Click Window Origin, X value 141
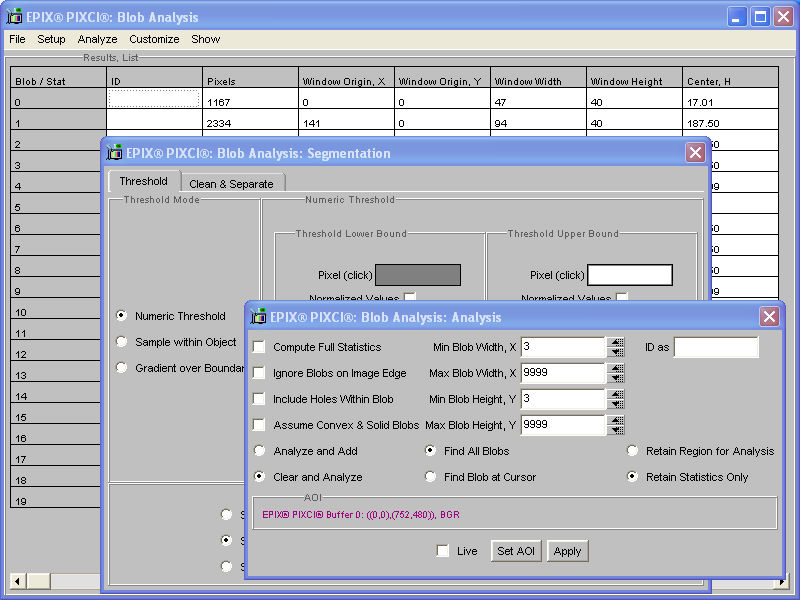This screenshot has height=600, width=800. point(311,123)
